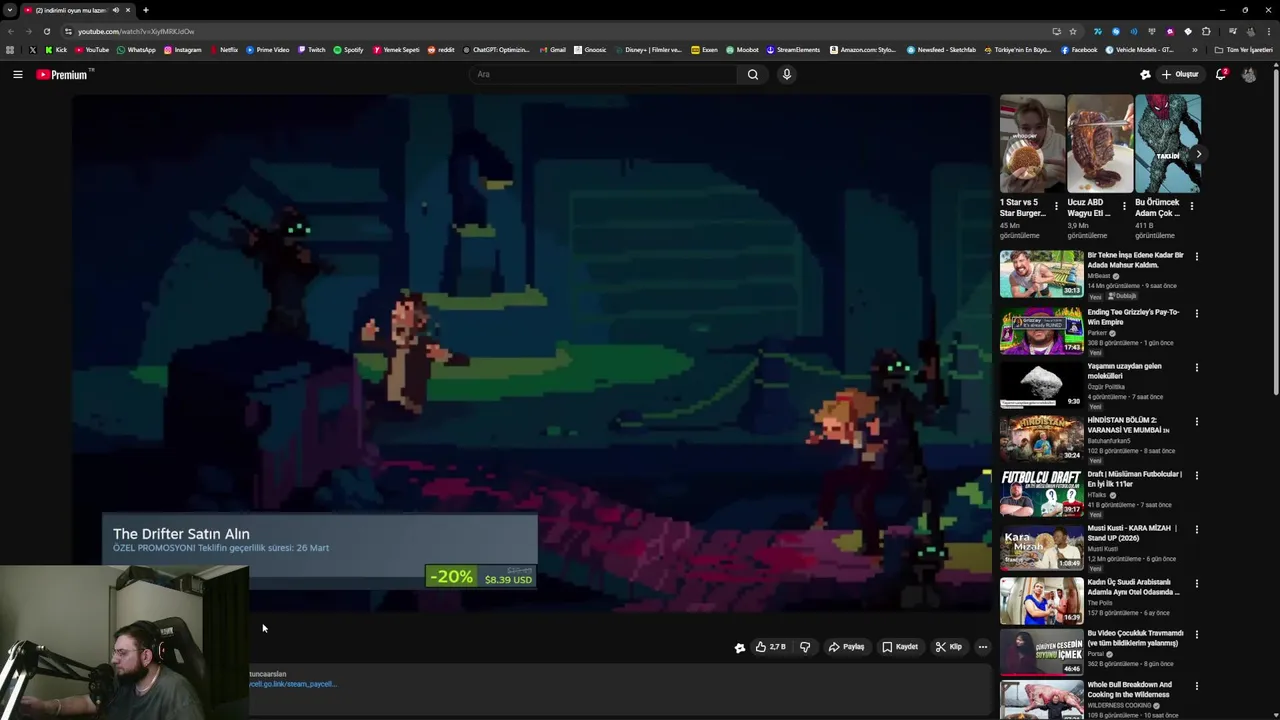Open Whole Bull Breakdown and Cooking video
Image resolution: width=1280 pixels, height=720 pixels.
click(x=1041, y=700)
